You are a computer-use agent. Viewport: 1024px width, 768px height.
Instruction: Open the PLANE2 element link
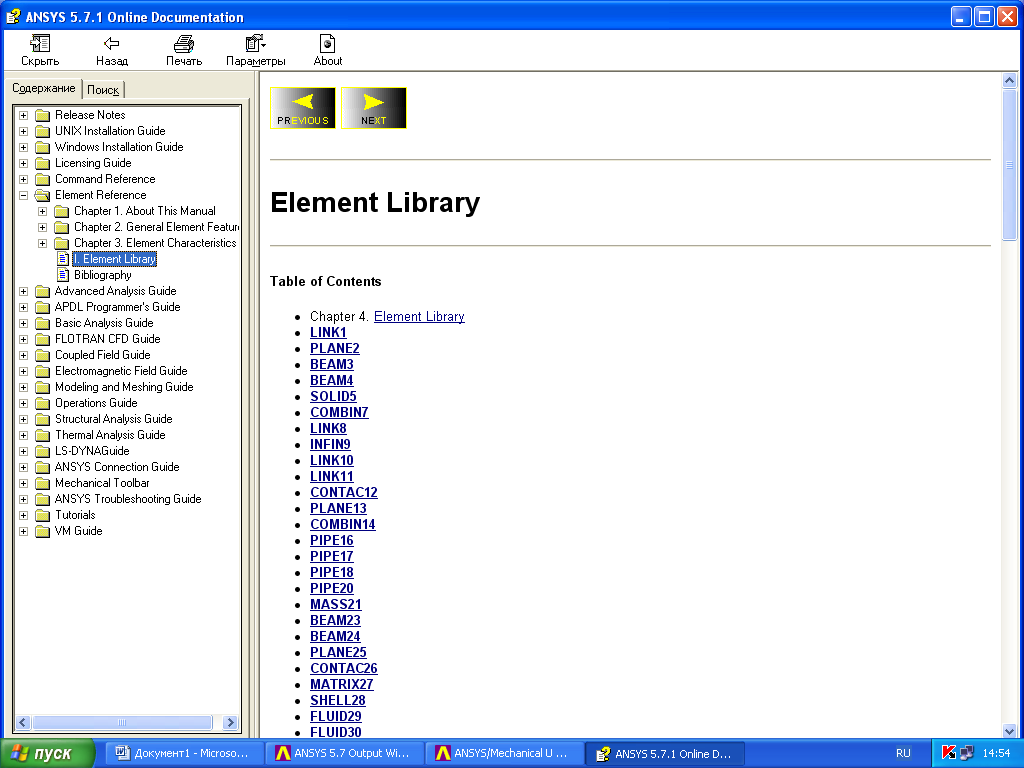[x=335, y=349]
